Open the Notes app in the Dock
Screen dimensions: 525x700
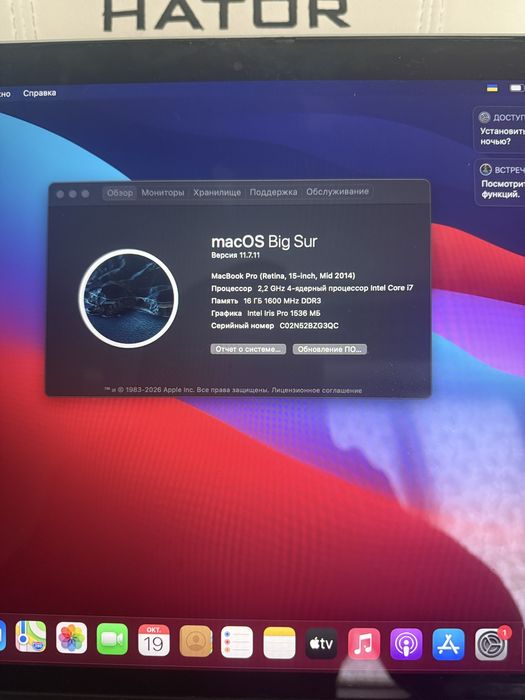pyautogui.click(x=279, y=643)
